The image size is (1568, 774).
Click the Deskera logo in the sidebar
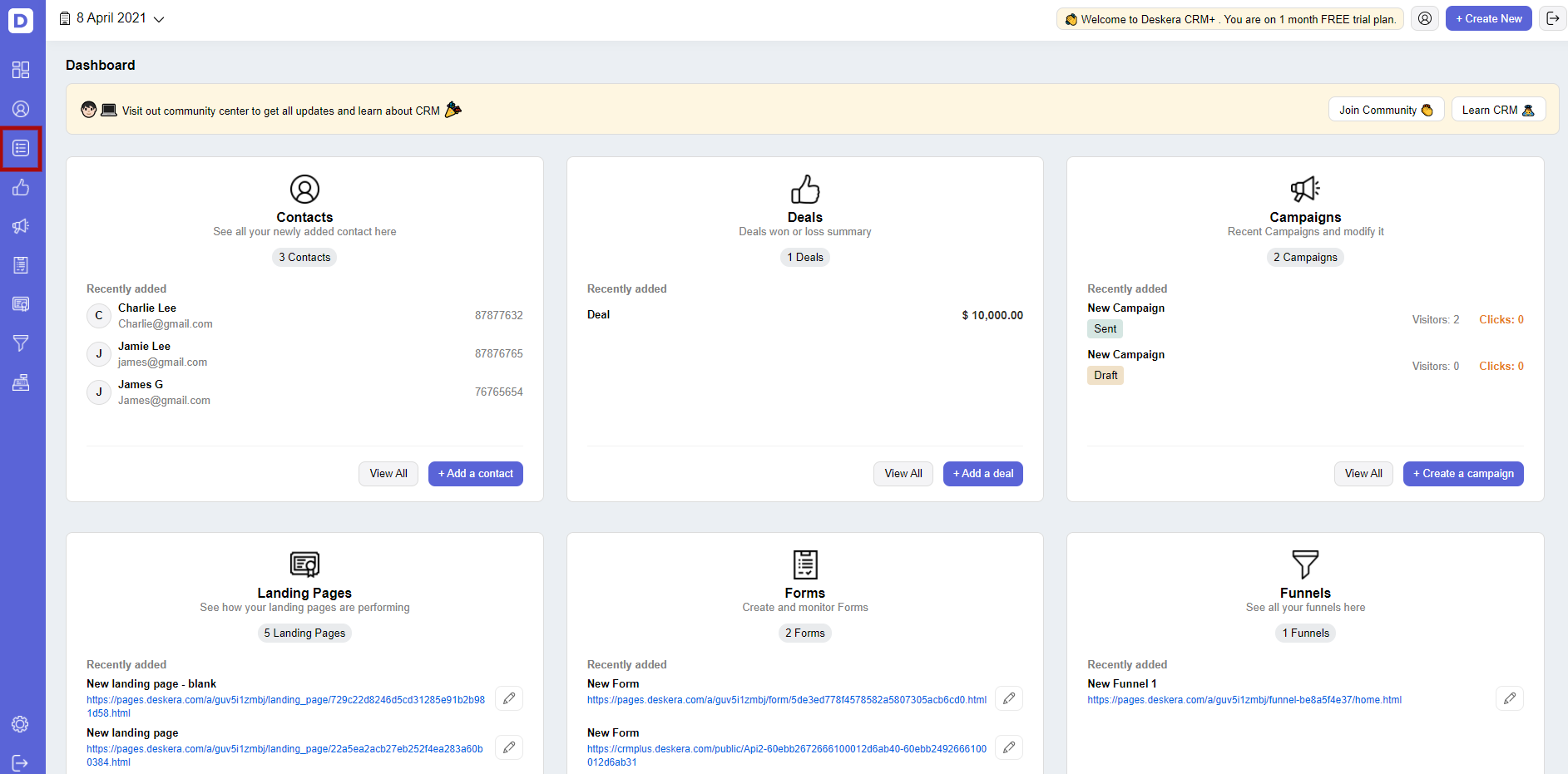21,20
